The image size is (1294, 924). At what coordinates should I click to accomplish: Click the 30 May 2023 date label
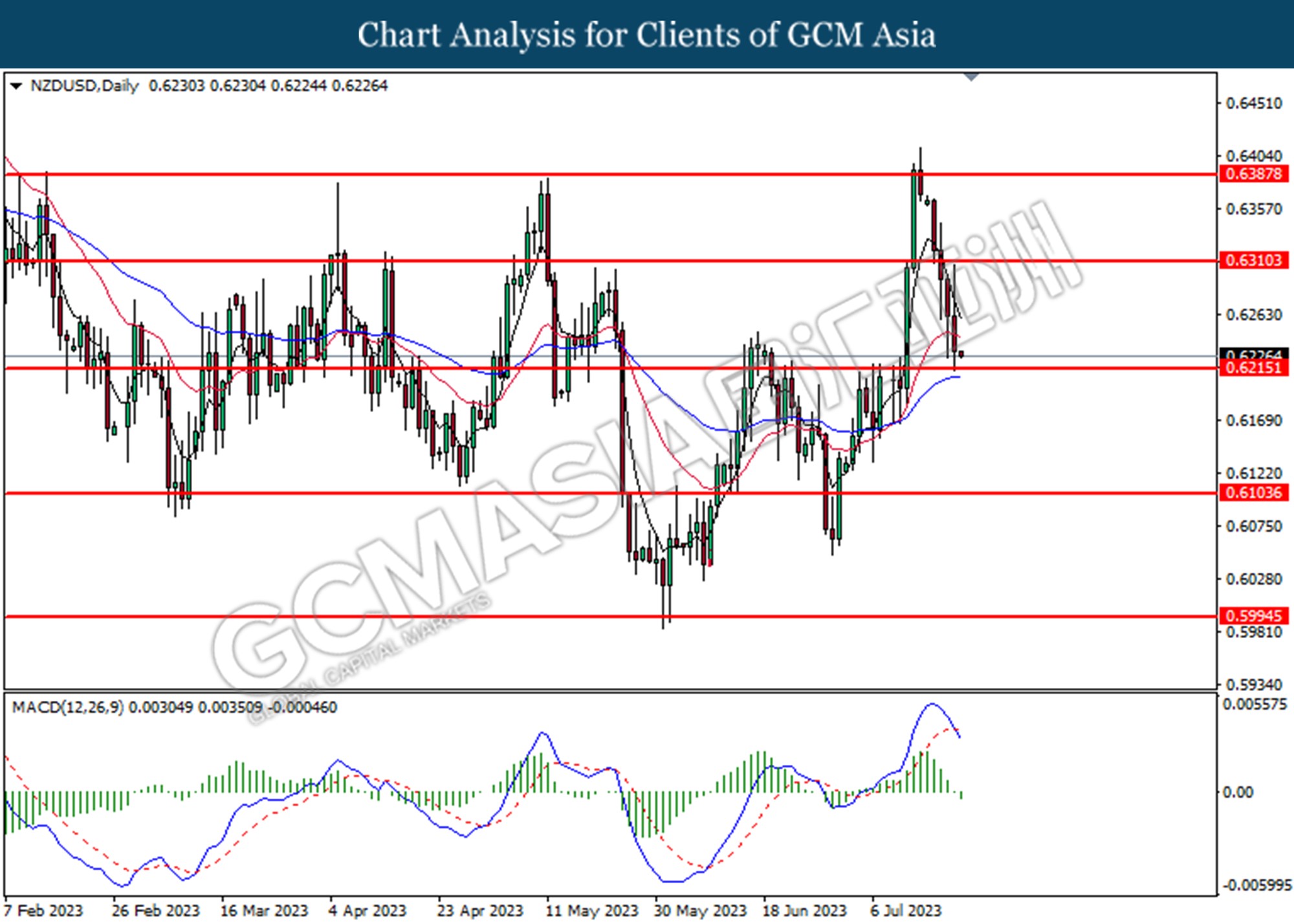point(701,910)
